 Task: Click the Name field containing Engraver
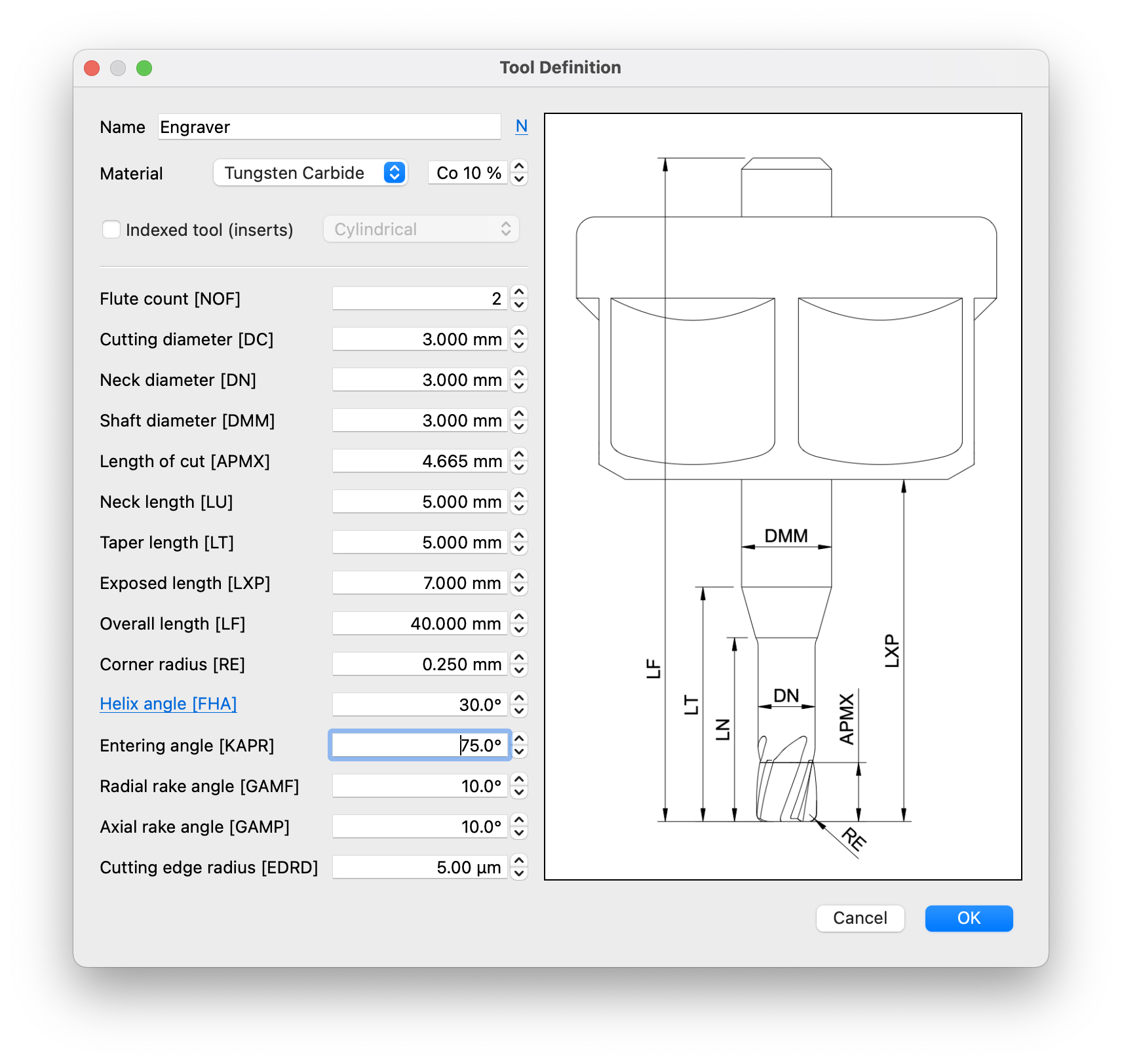(x=329, y=127)
